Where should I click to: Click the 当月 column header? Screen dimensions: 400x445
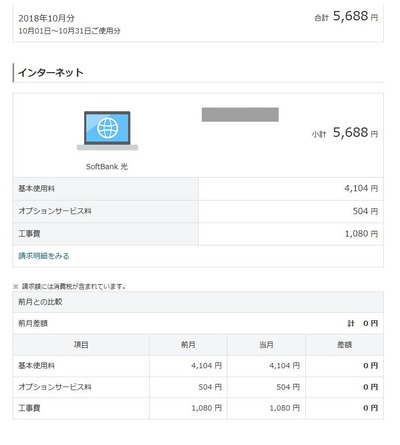[x=266, y=345]
